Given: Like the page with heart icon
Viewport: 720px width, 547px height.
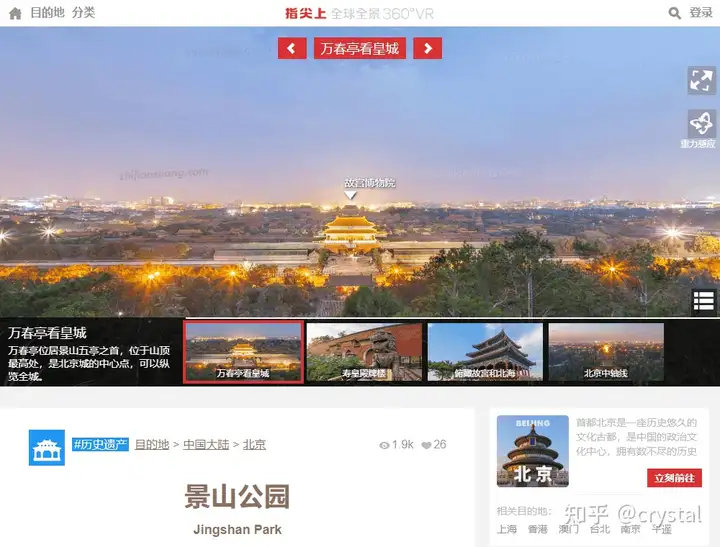Looking at the screenshot, I should click(426, 445).
